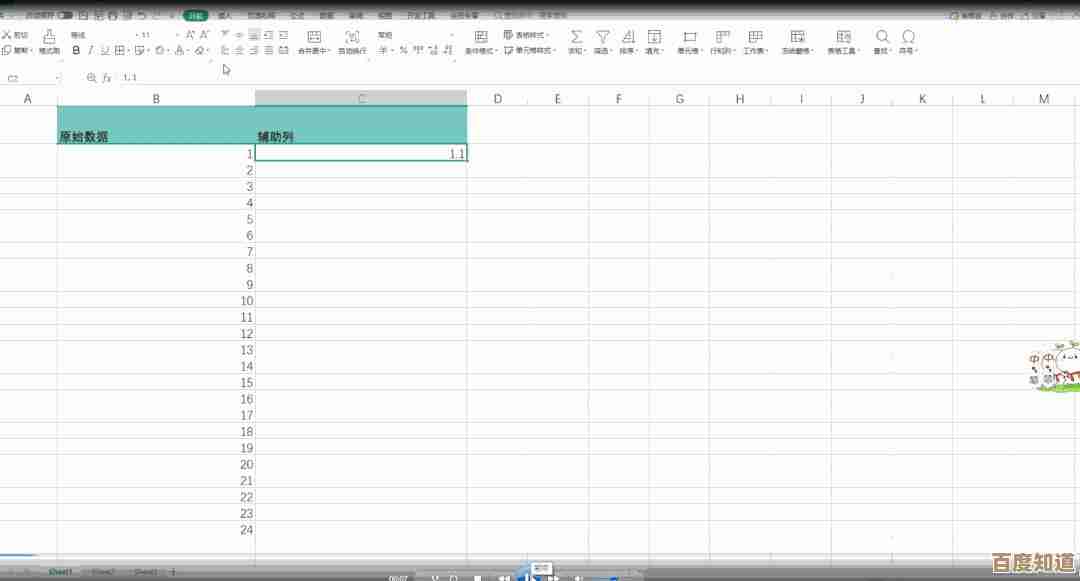This screenshot has width=1080, height=581.
Task: Click the Conditional Formatting icon
Action: pyautogui.click(x=480, y=37)
